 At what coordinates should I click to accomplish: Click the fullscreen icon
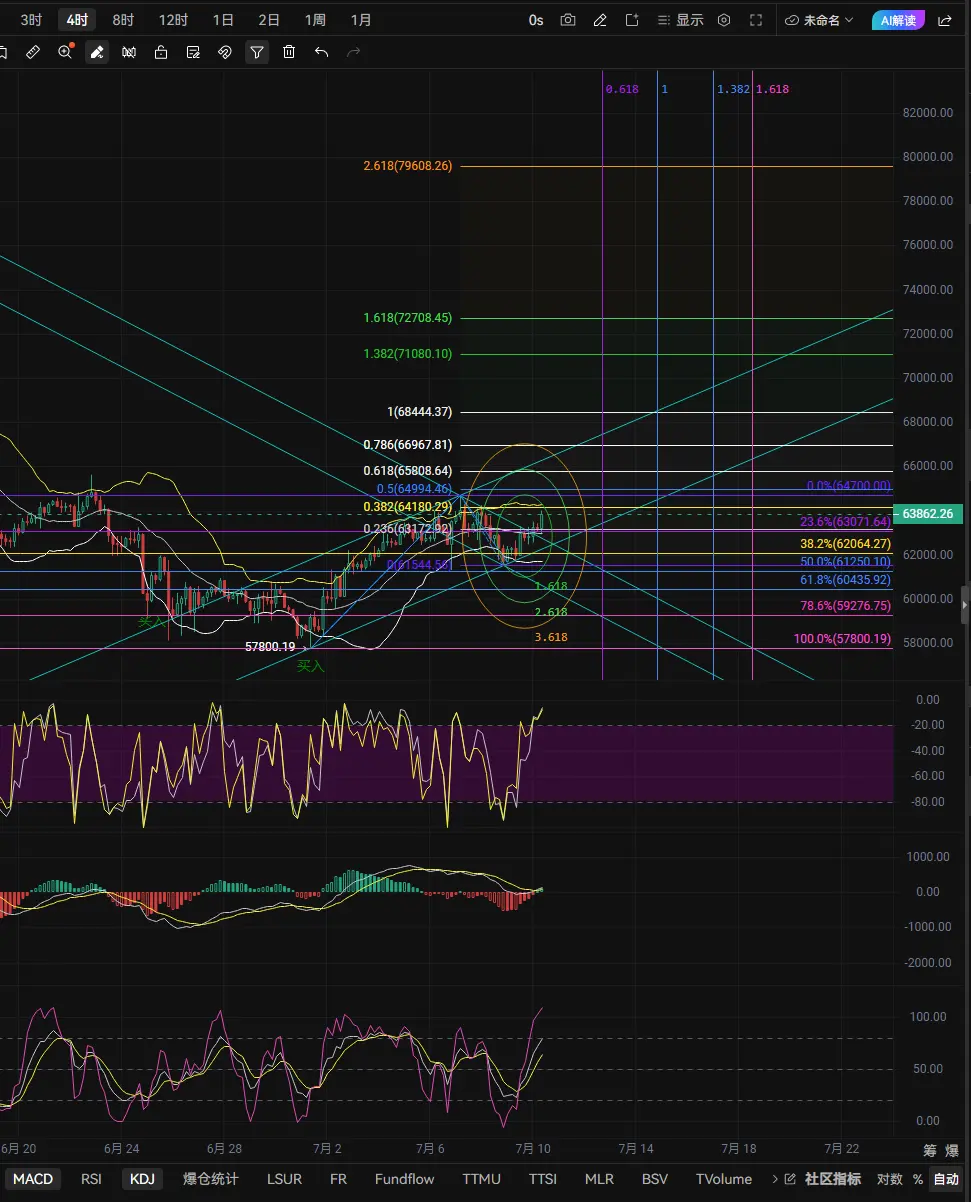coord(756,20)
